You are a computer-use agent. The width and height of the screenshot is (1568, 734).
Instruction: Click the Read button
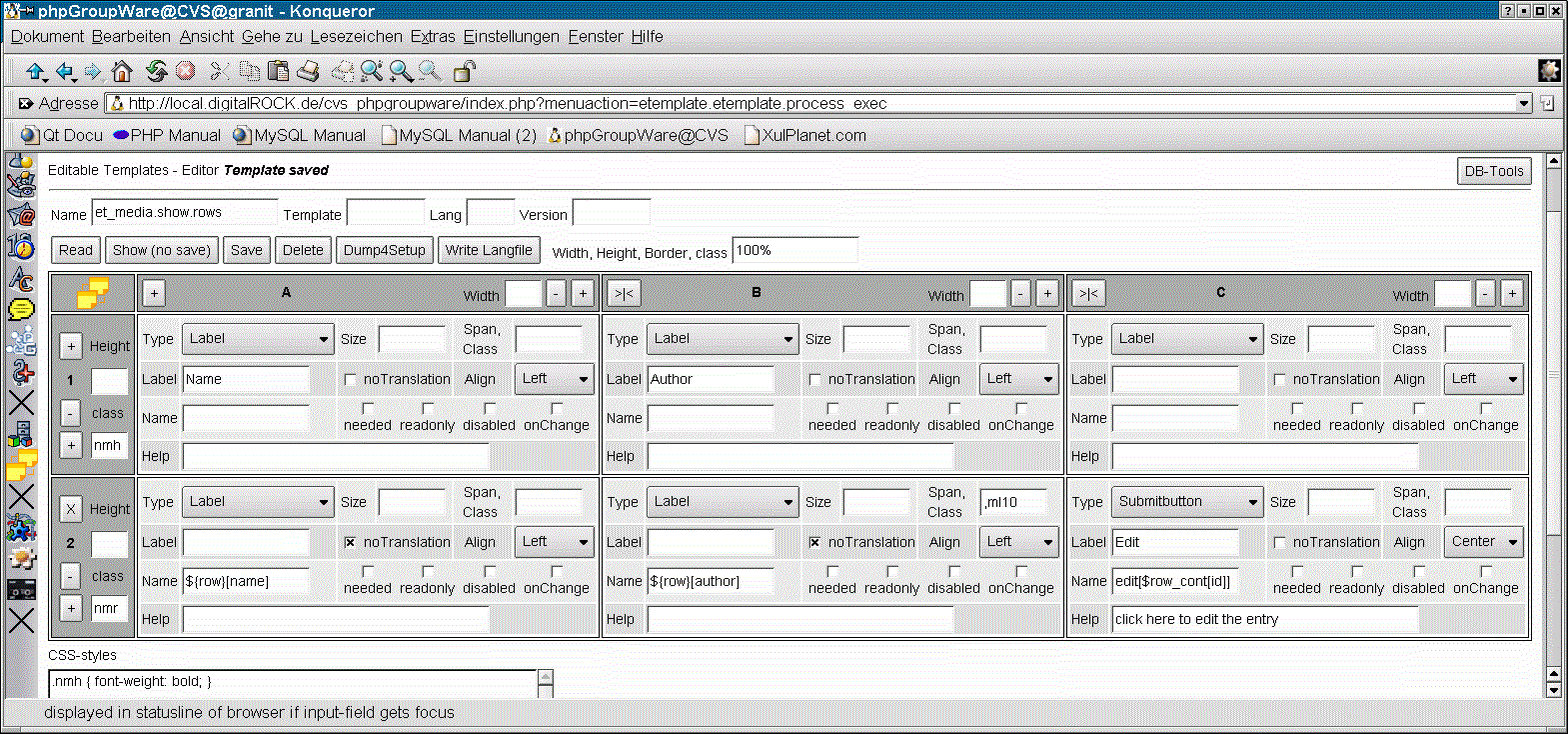coord(76,250)
